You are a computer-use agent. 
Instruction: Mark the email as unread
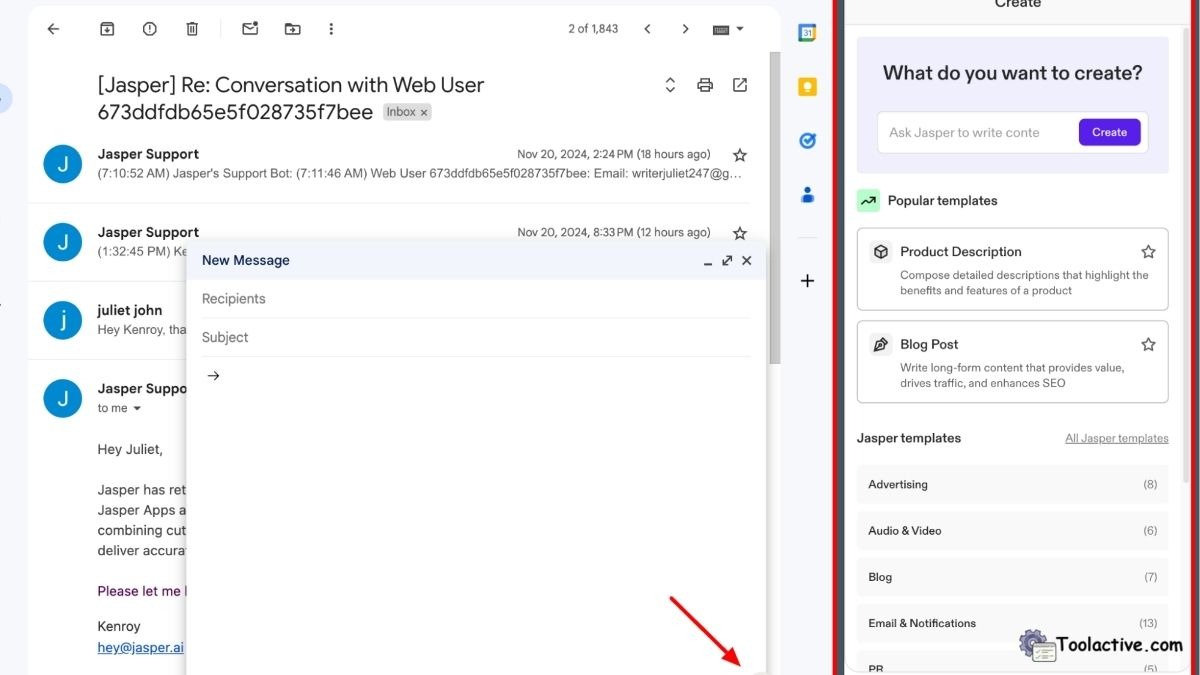[250, 29]
